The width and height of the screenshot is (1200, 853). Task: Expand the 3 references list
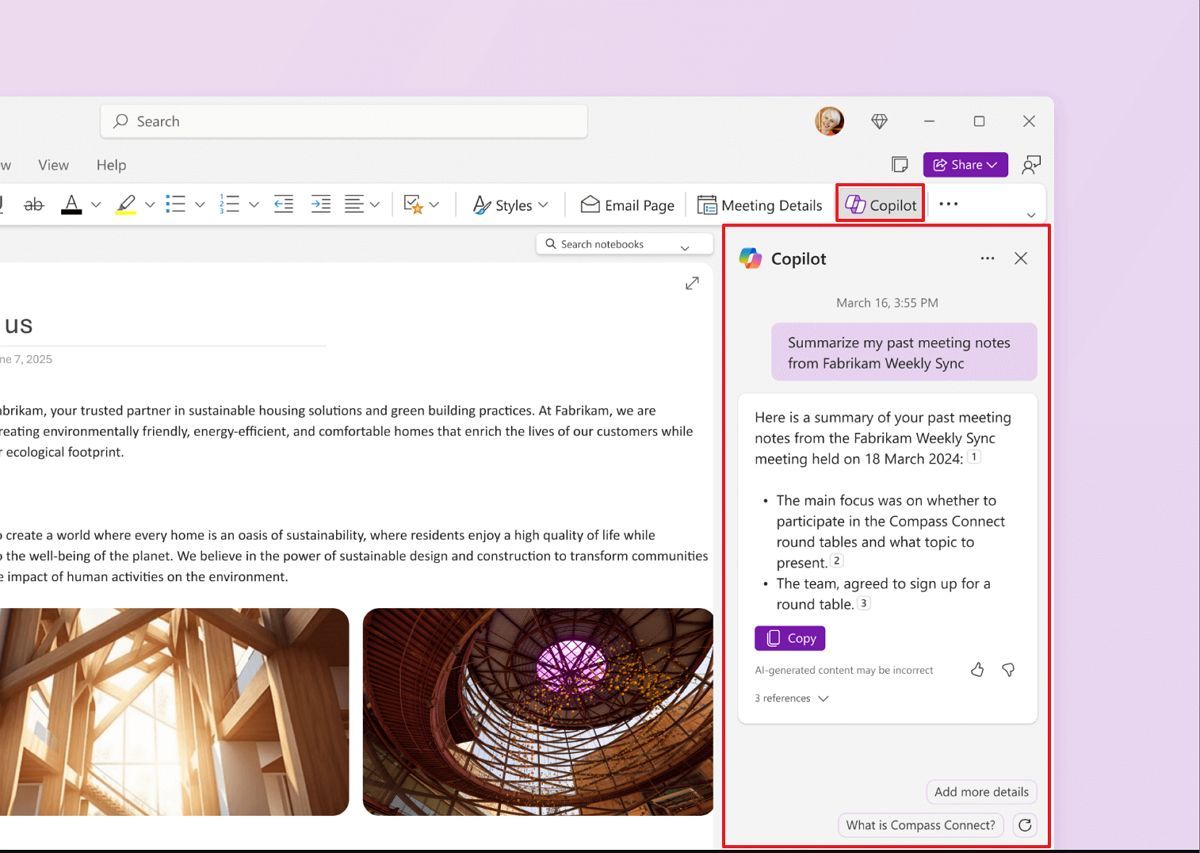(790, 698)
